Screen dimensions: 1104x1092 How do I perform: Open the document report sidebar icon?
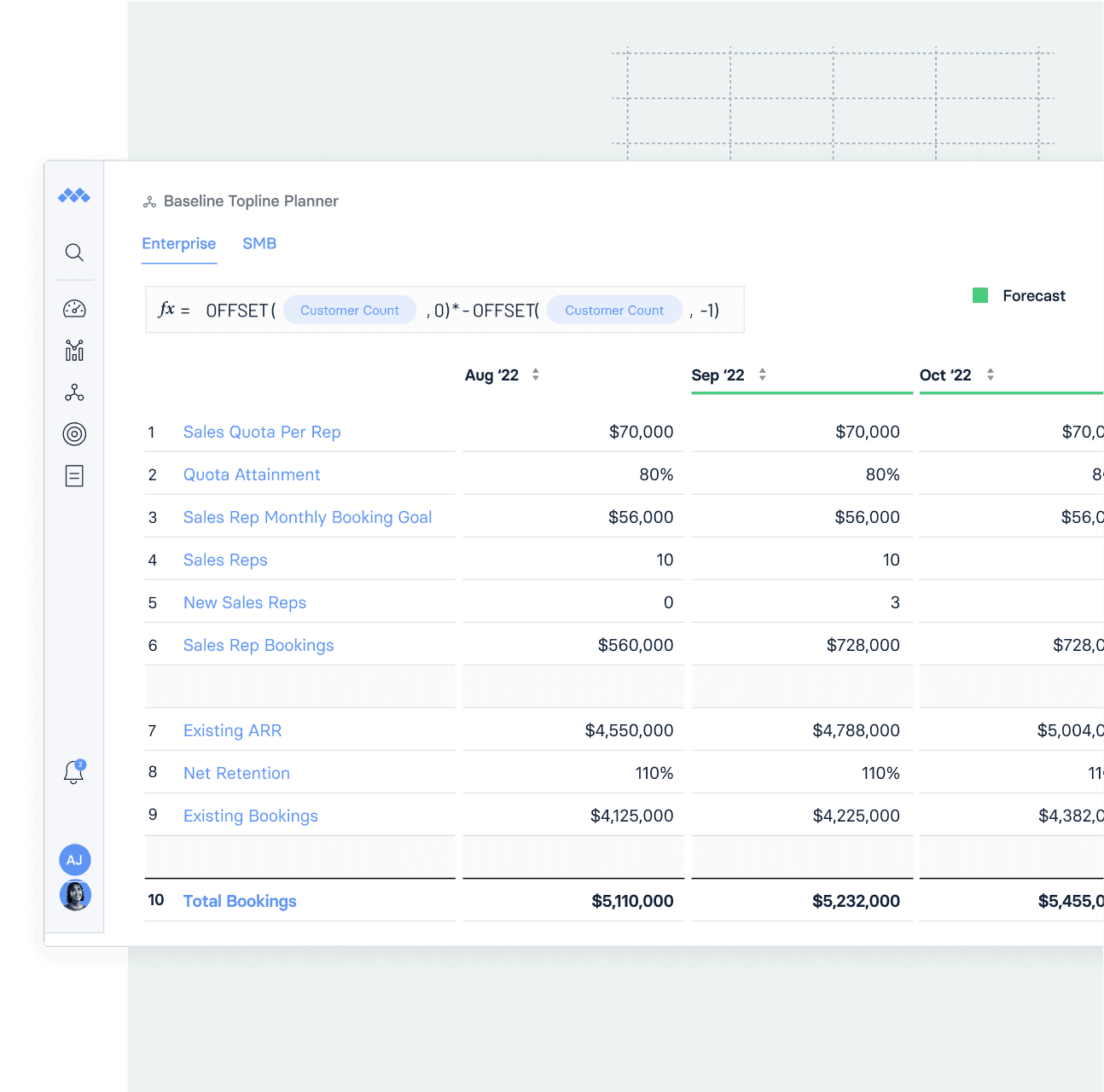coord(74,476)
